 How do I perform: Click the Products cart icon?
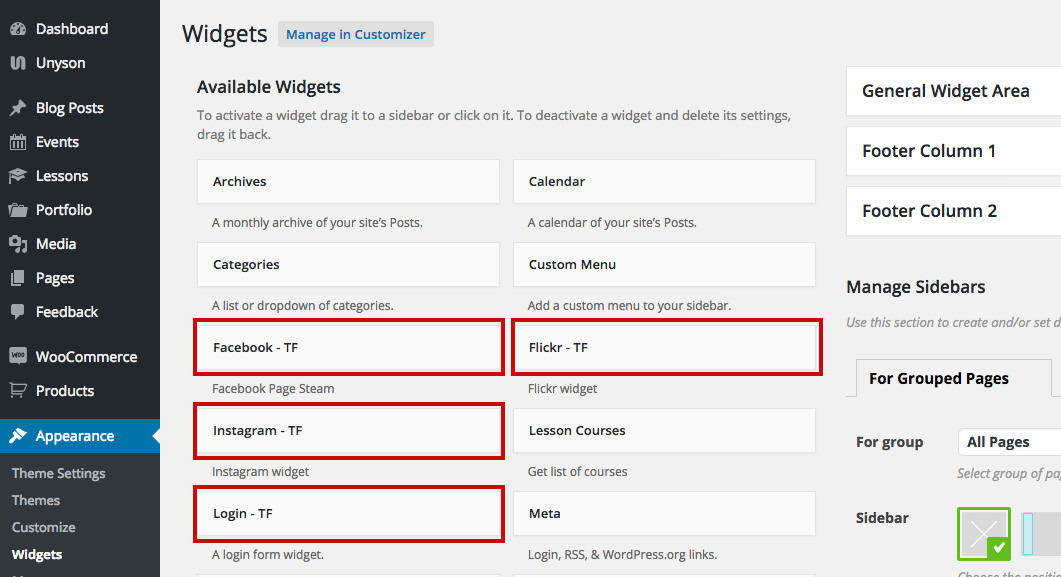pos(18,390)
